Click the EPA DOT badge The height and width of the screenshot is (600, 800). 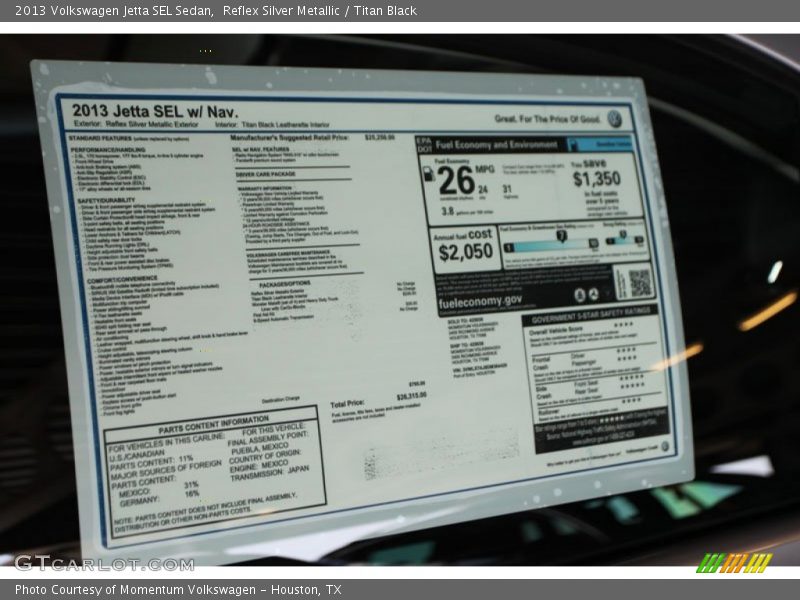click(424, 144)
